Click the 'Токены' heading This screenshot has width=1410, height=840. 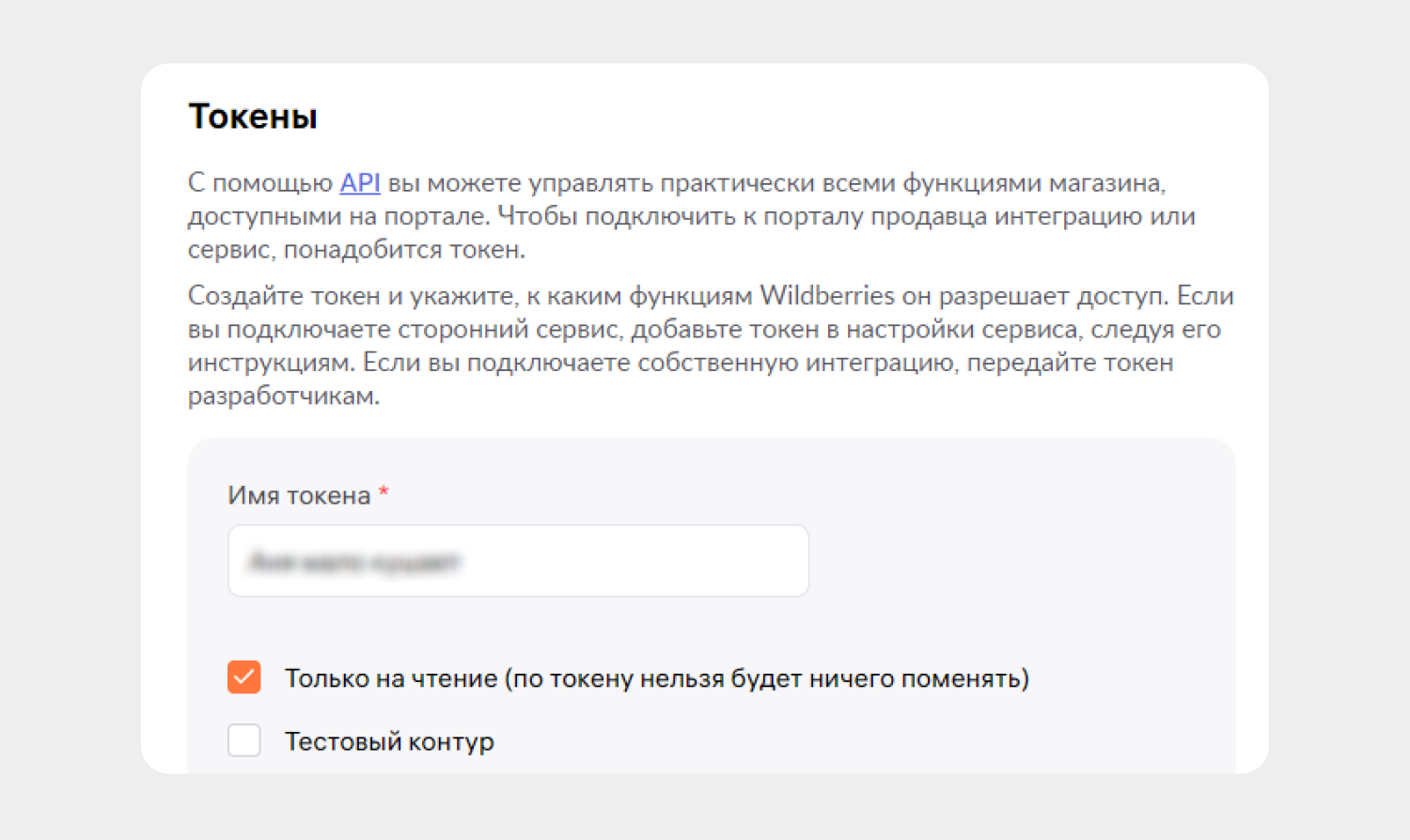tap(253, 117)
